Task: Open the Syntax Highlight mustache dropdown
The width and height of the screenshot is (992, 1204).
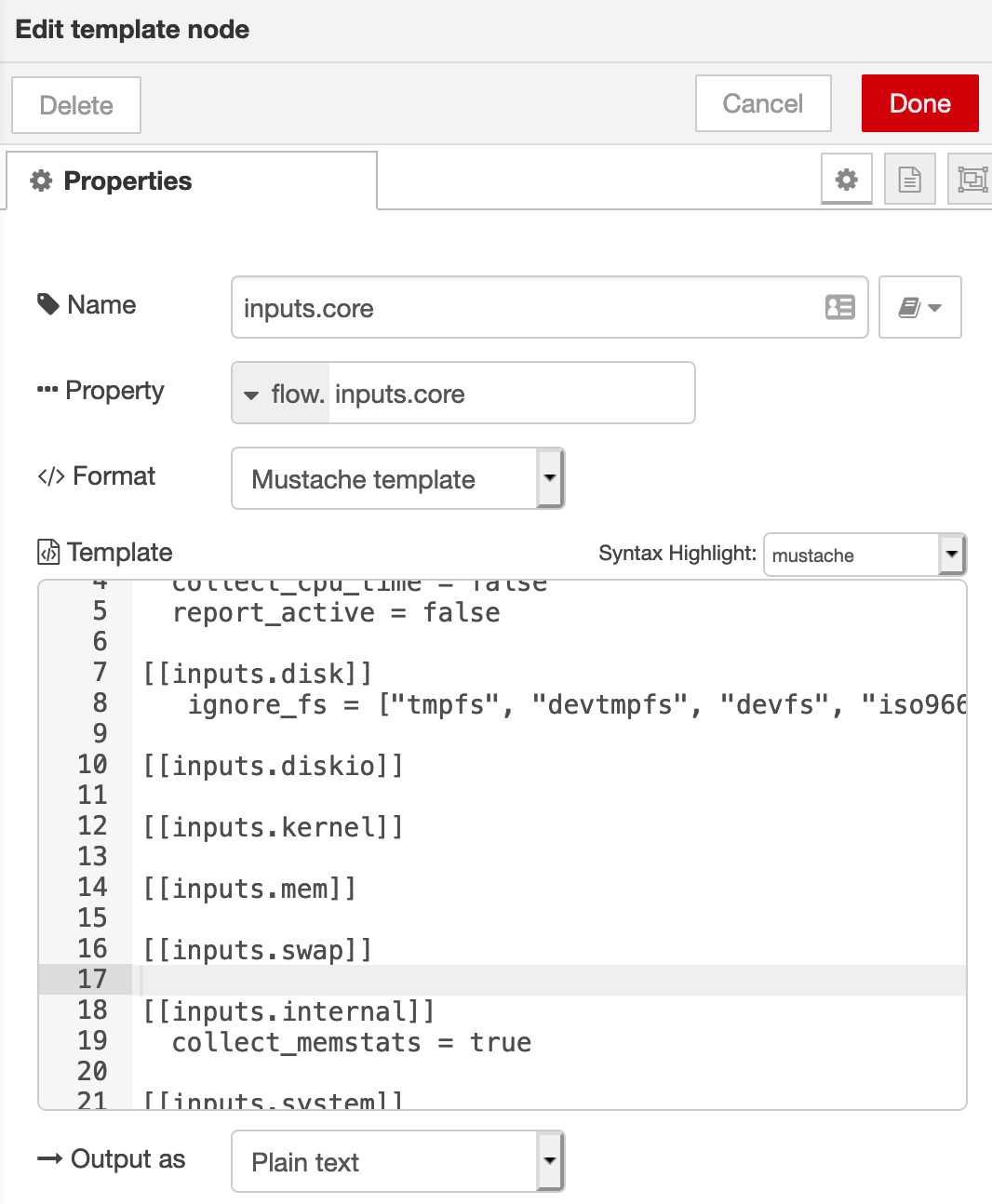Action: (865, 555)
